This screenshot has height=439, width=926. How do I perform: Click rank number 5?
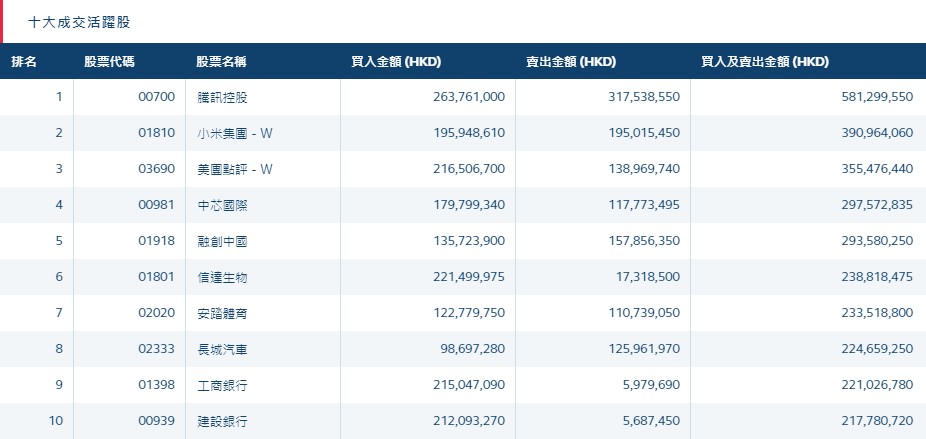59,240
